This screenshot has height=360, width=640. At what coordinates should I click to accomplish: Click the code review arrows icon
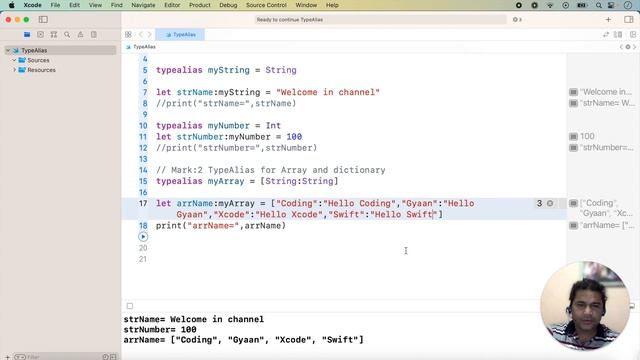tap(606, 35)
